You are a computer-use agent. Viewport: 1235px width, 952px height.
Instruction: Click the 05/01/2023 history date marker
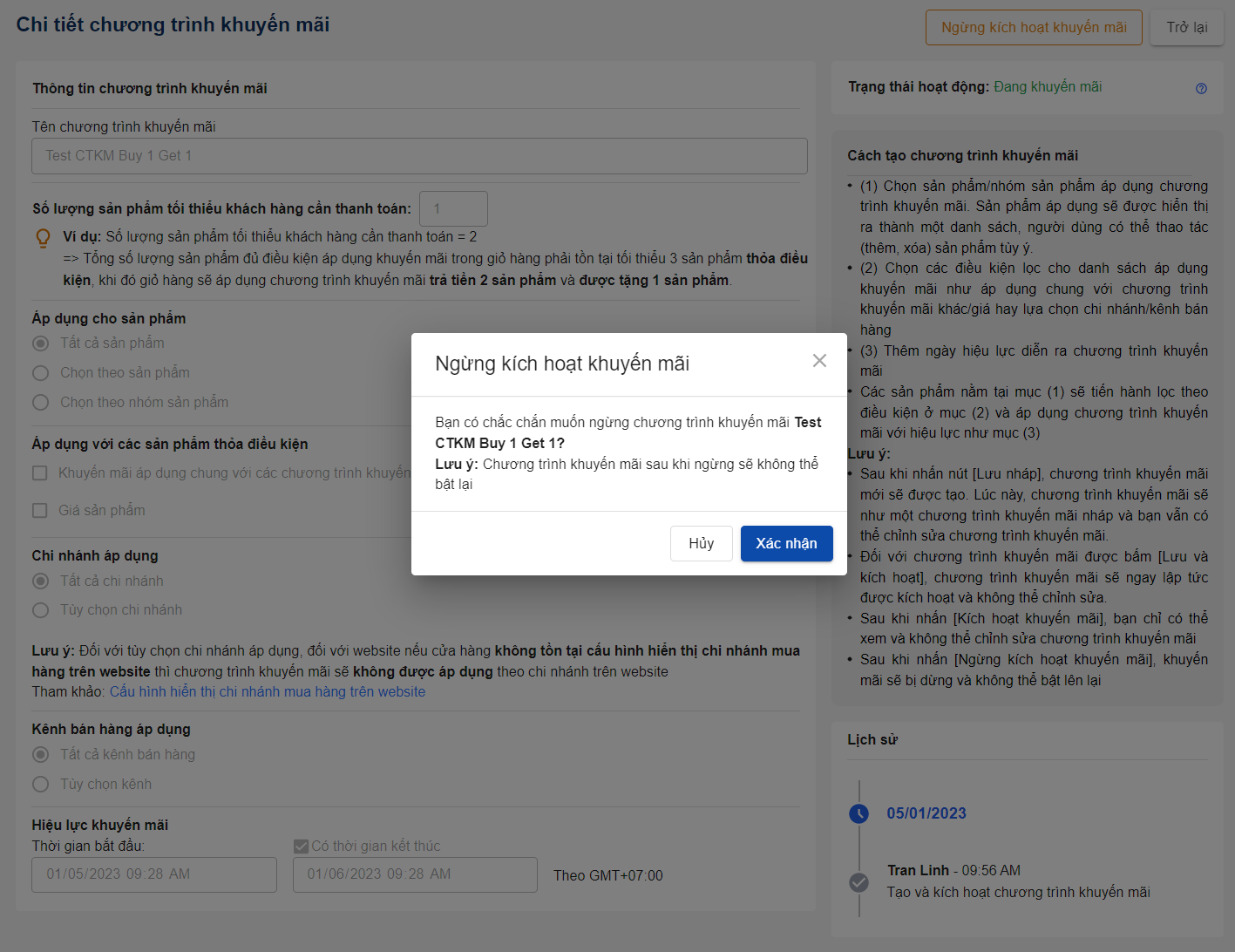click(x=926, y=813)
